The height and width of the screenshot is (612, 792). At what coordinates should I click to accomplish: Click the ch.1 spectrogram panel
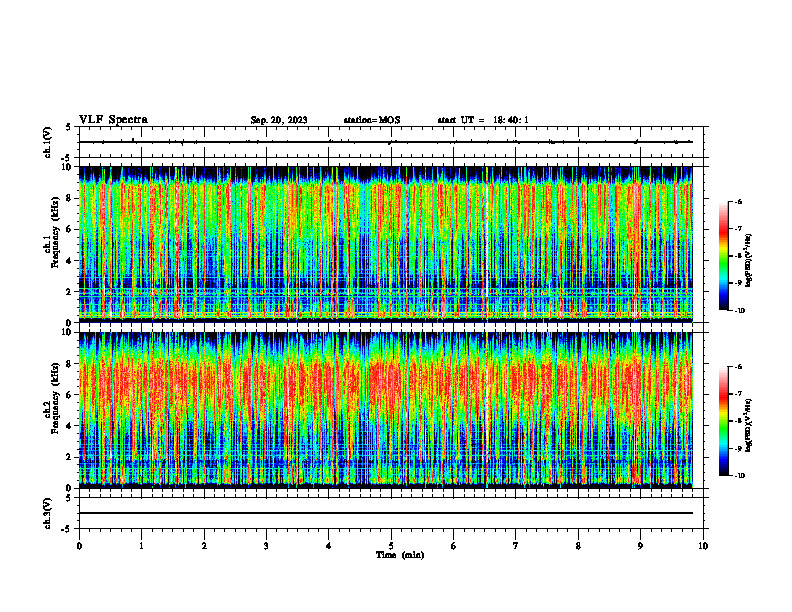tap(385, 244)
